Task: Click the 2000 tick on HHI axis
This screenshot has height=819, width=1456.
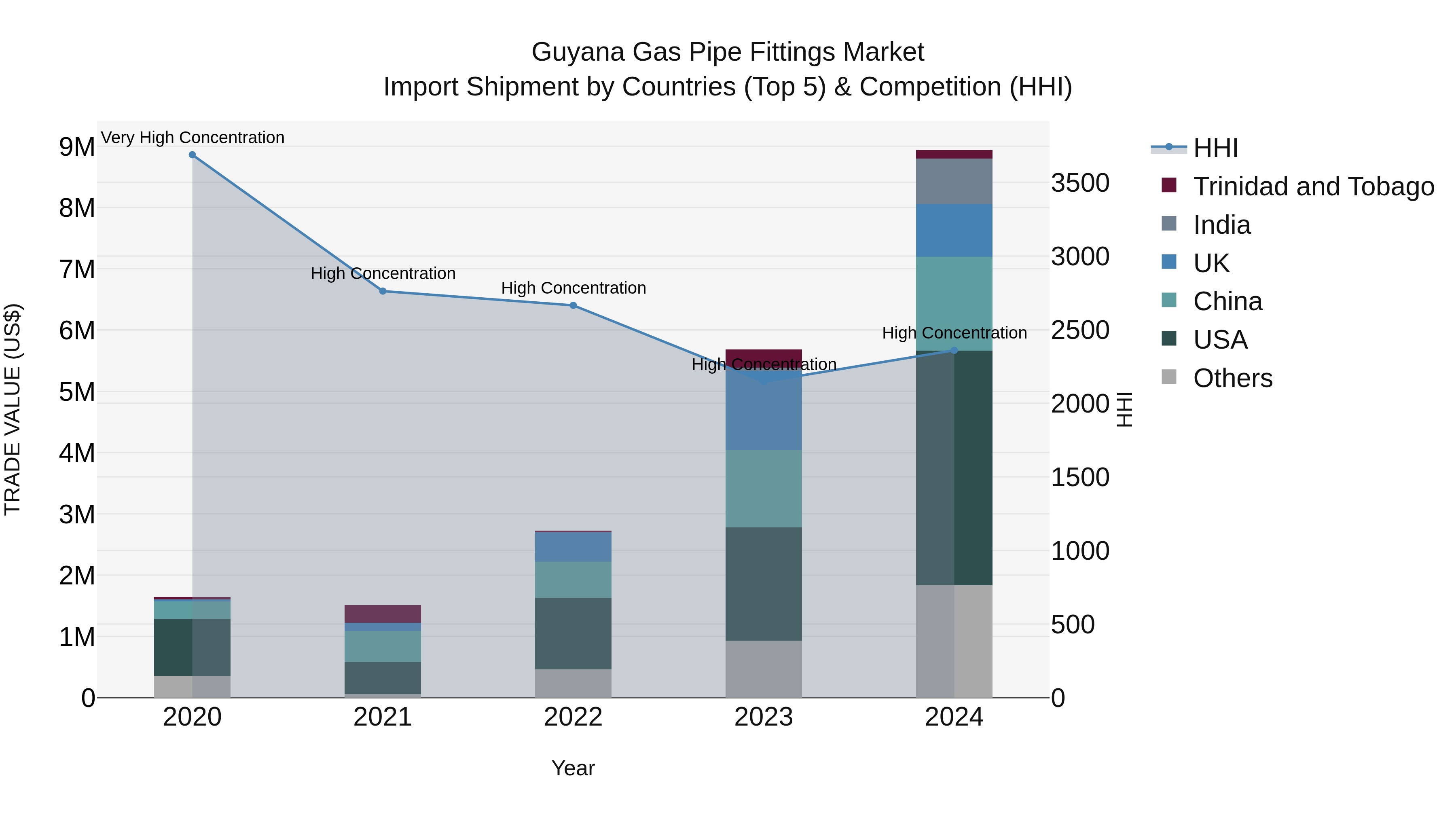Action: (x=1080, y=404)
